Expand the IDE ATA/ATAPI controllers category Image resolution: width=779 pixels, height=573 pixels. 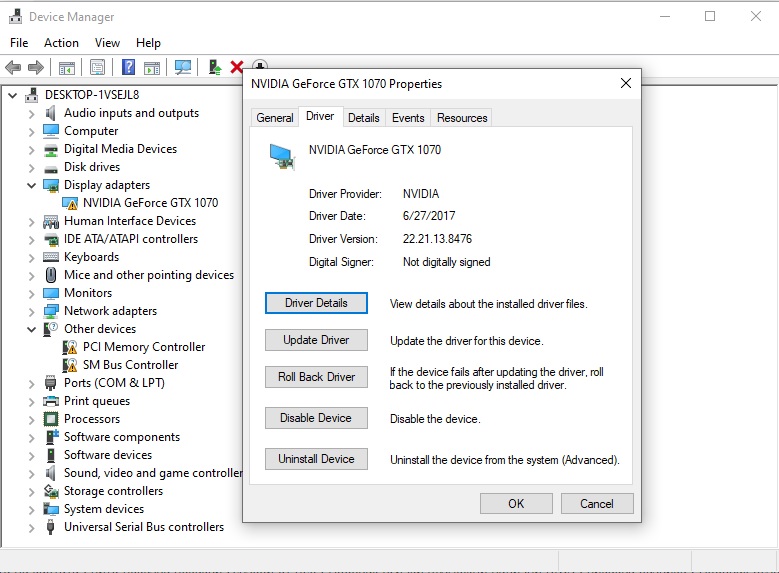click(x=31, y=240)
